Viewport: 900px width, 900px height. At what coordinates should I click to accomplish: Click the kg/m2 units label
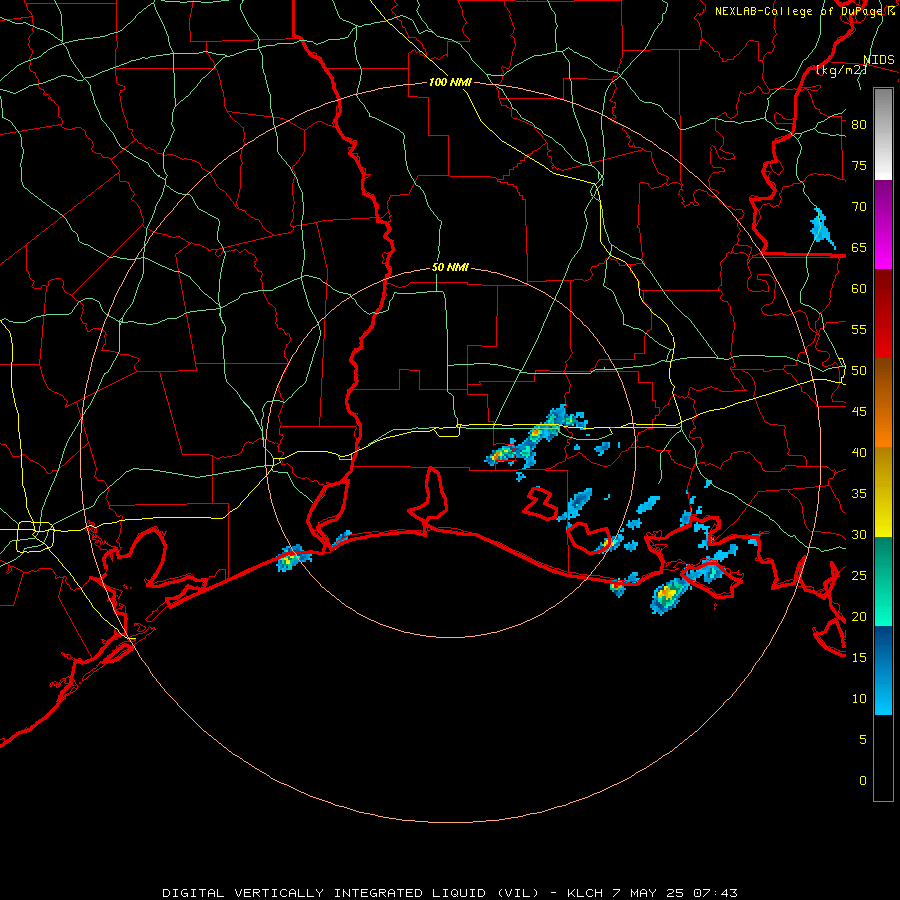tap(841, 70)
